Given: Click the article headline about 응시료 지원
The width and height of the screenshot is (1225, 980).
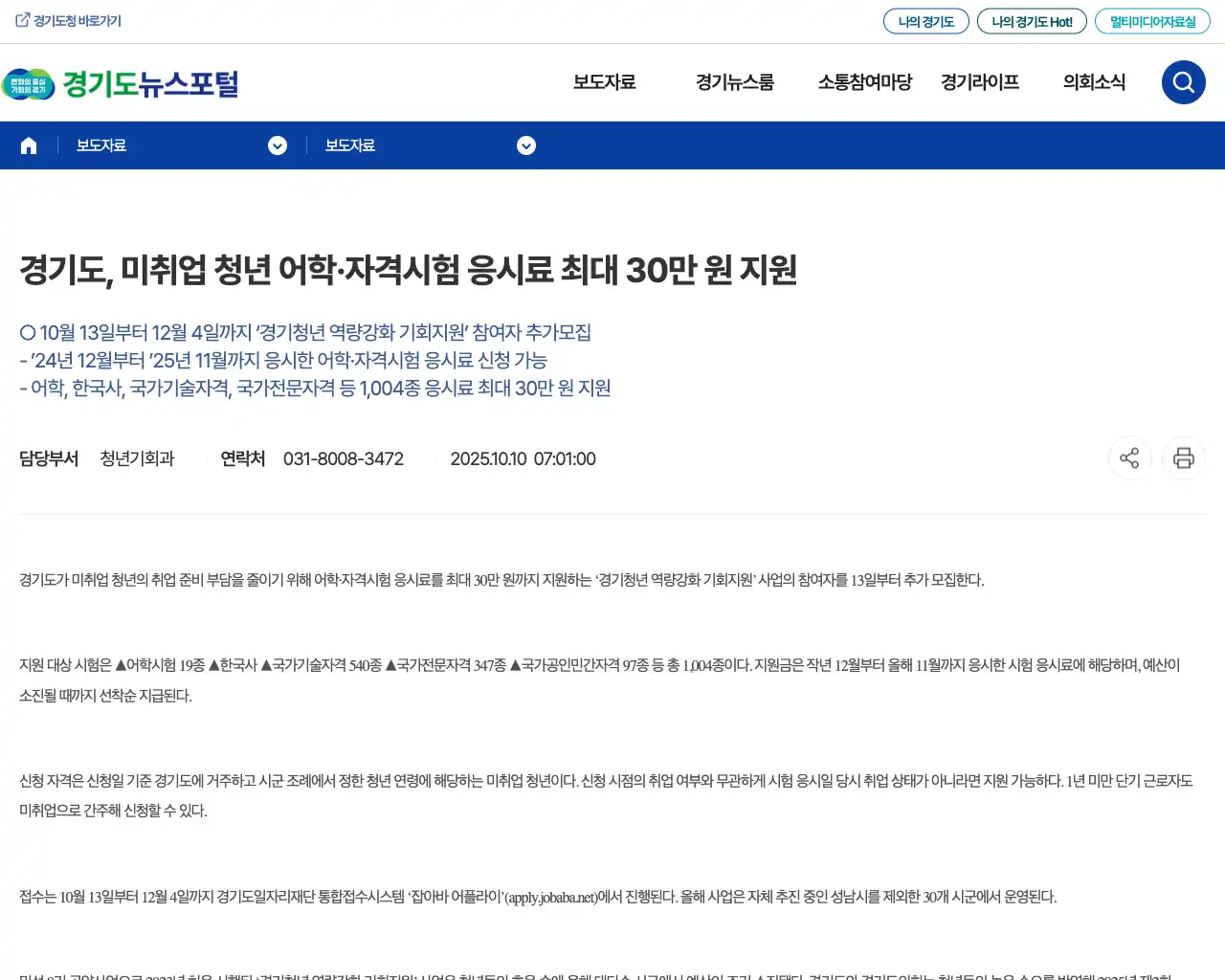Looking at the screenshot, I should (410, 270).
